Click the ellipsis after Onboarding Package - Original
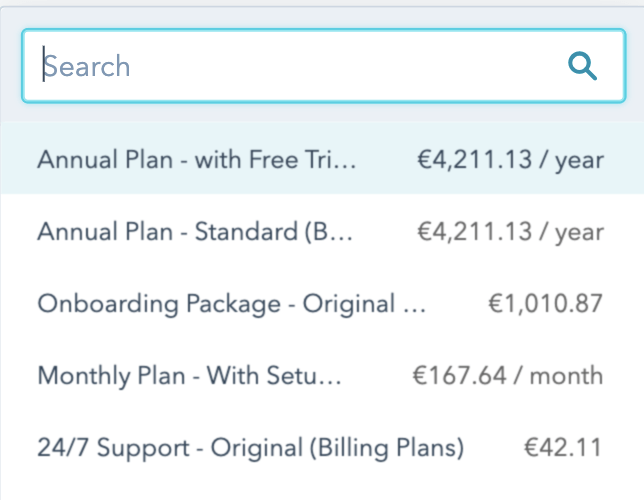 416,306
